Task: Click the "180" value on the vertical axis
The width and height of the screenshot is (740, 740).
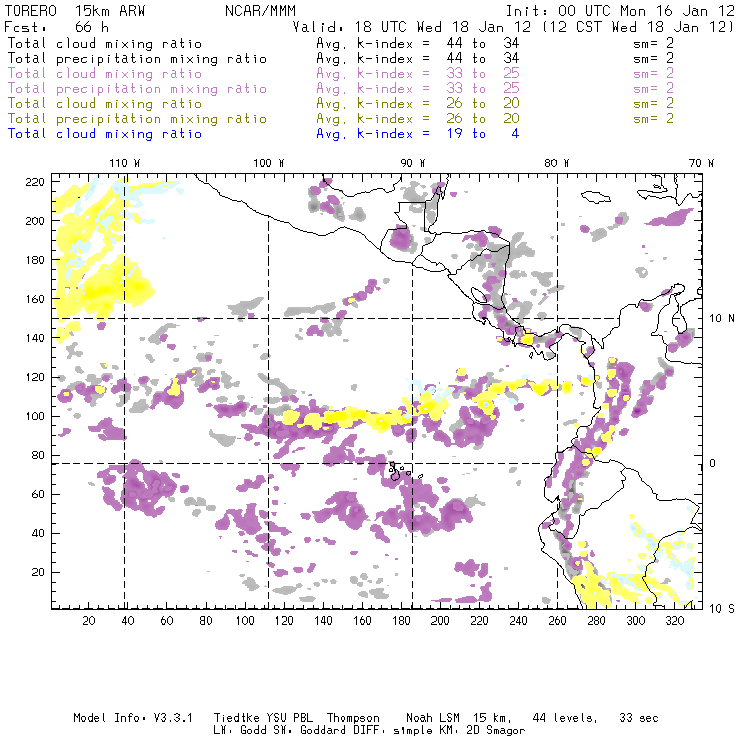Action: (x=35, y=260)
